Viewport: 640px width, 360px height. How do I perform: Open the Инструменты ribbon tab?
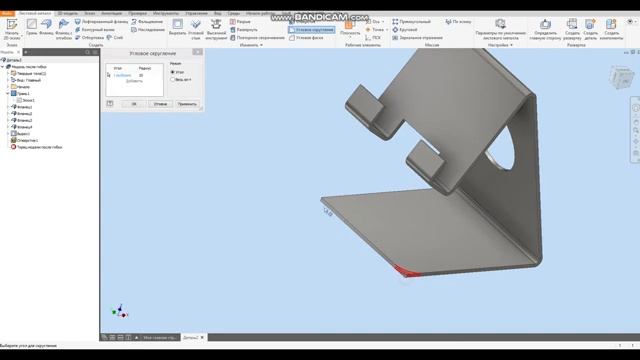[x=166, y=13]
